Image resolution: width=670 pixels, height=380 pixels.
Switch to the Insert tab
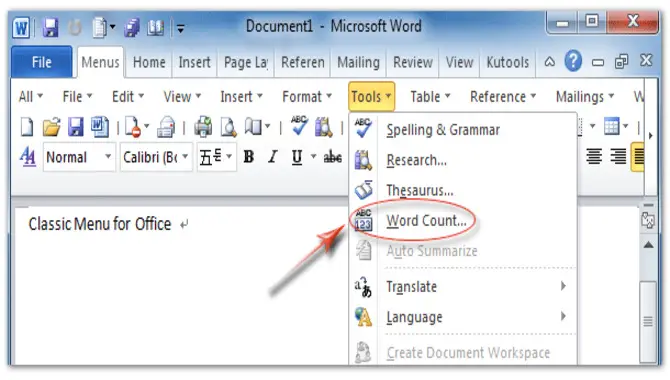194,62
